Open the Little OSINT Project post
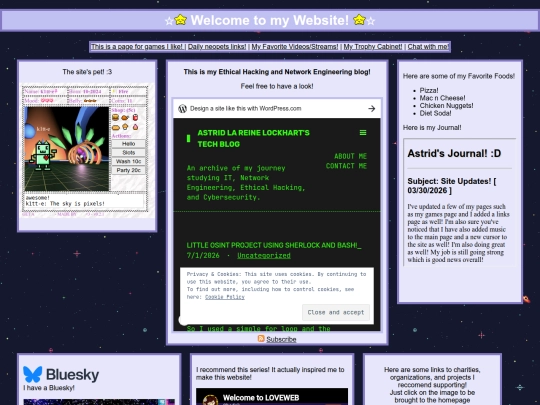Screen dimensions: 540x405 274,245
